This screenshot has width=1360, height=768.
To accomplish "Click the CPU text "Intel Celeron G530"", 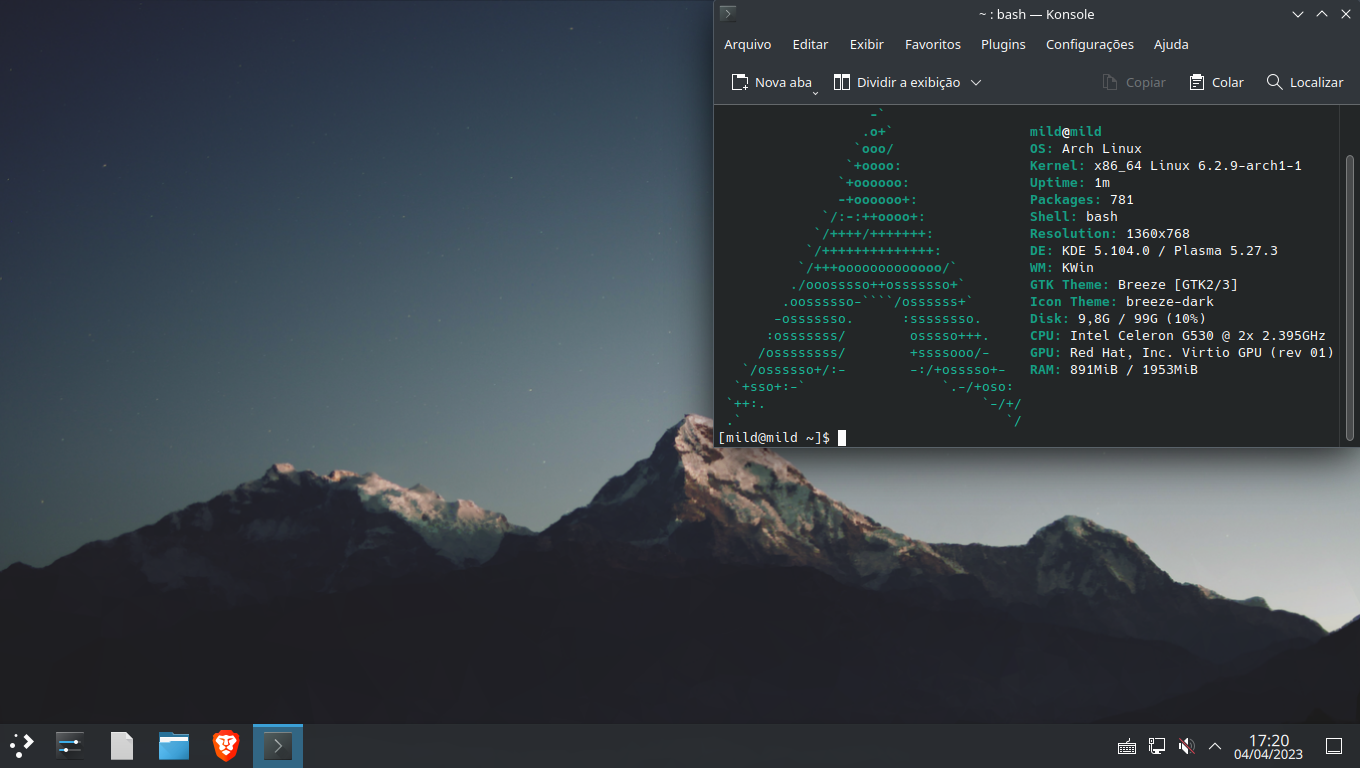I will point(1142,335).
